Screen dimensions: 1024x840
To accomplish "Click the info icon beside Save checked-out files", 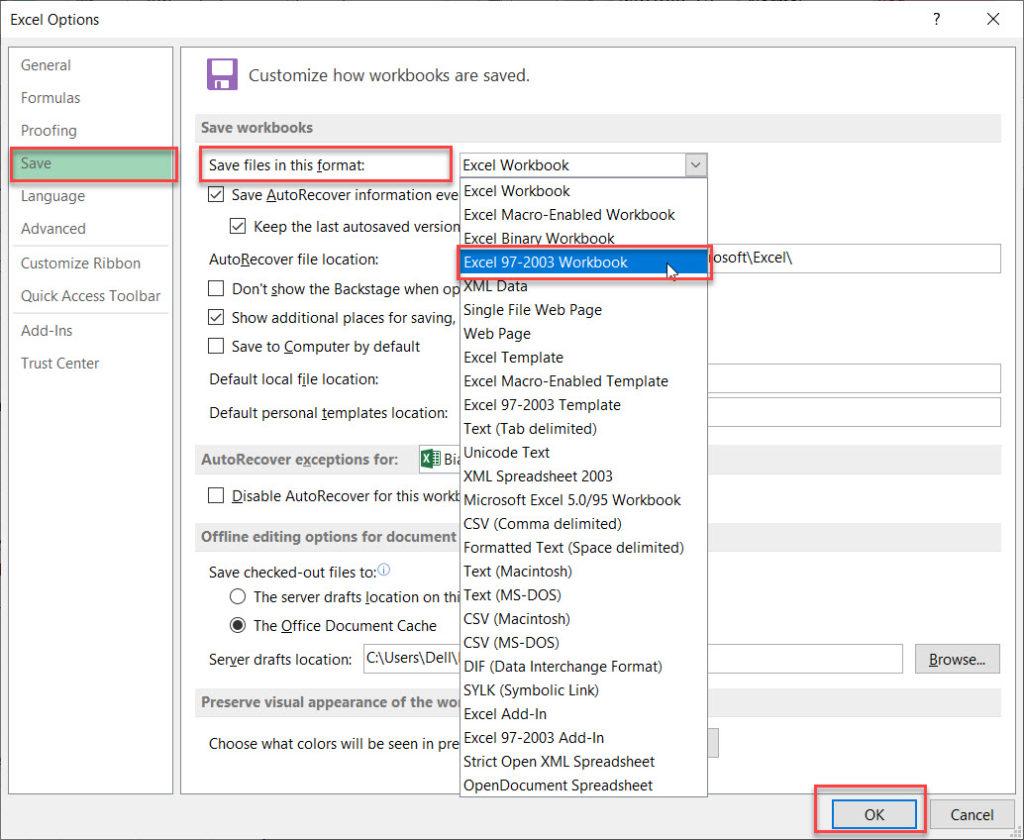I will coord(384,570).
